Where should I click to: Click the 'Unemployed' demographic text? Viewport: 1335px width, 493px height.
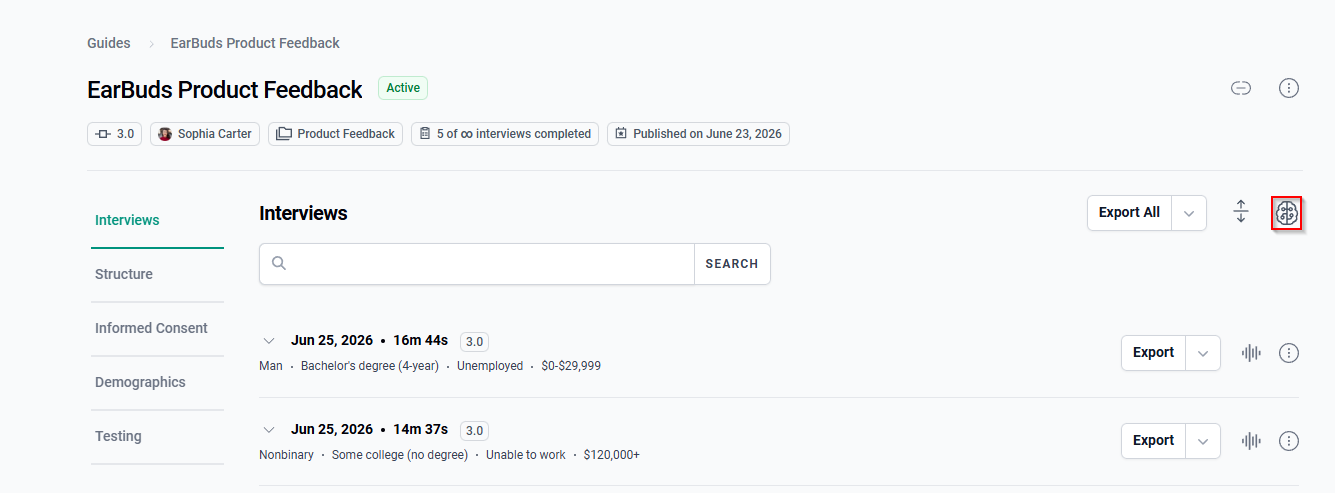pos(490,366)
